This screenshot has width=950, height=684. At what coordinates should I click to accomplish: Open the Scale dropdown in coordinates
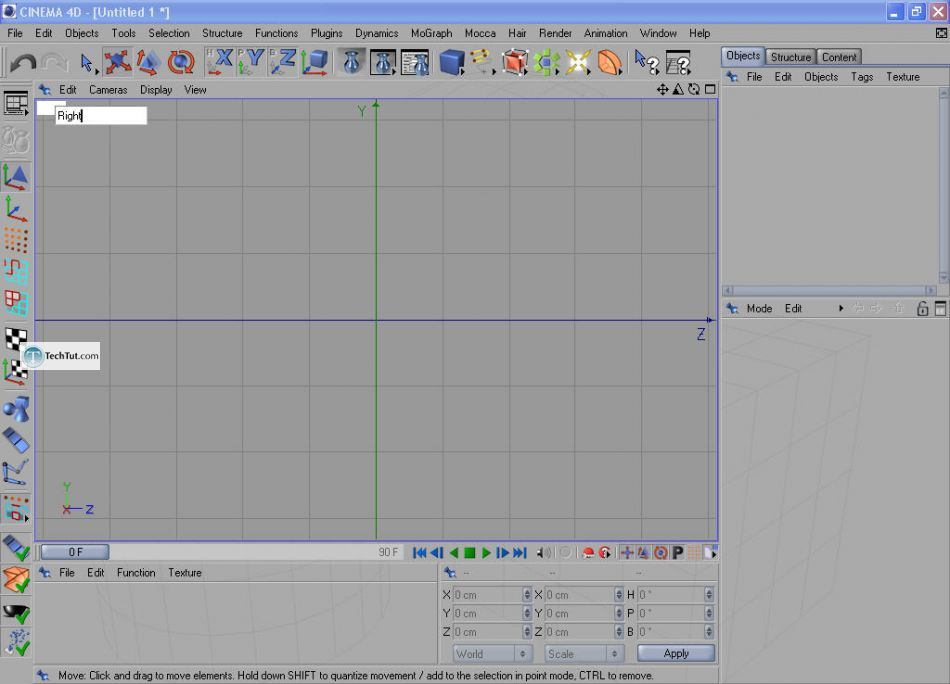pos(584,654)
